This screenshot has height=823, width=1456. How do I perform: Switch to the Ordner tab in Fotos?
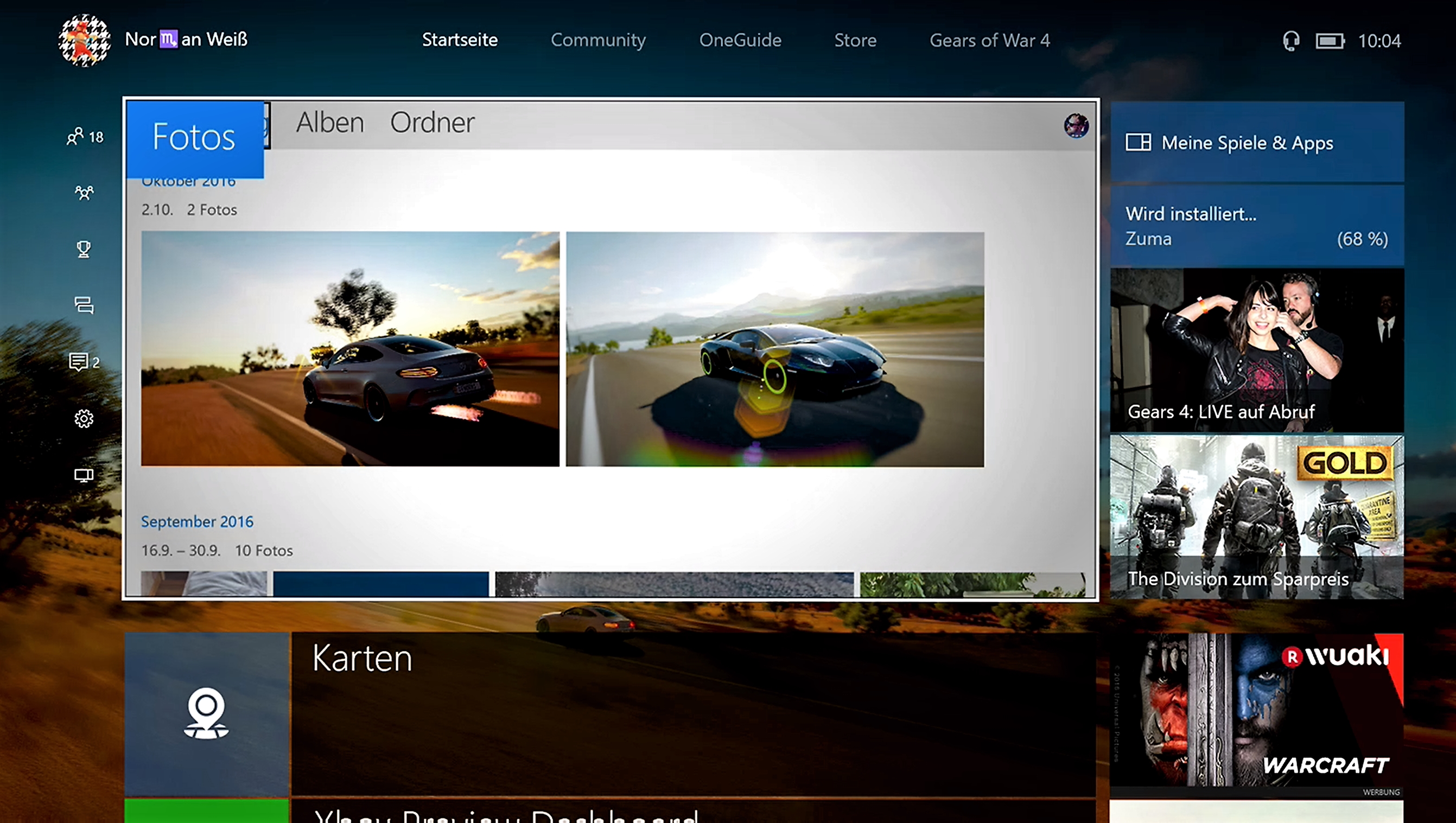433,122
